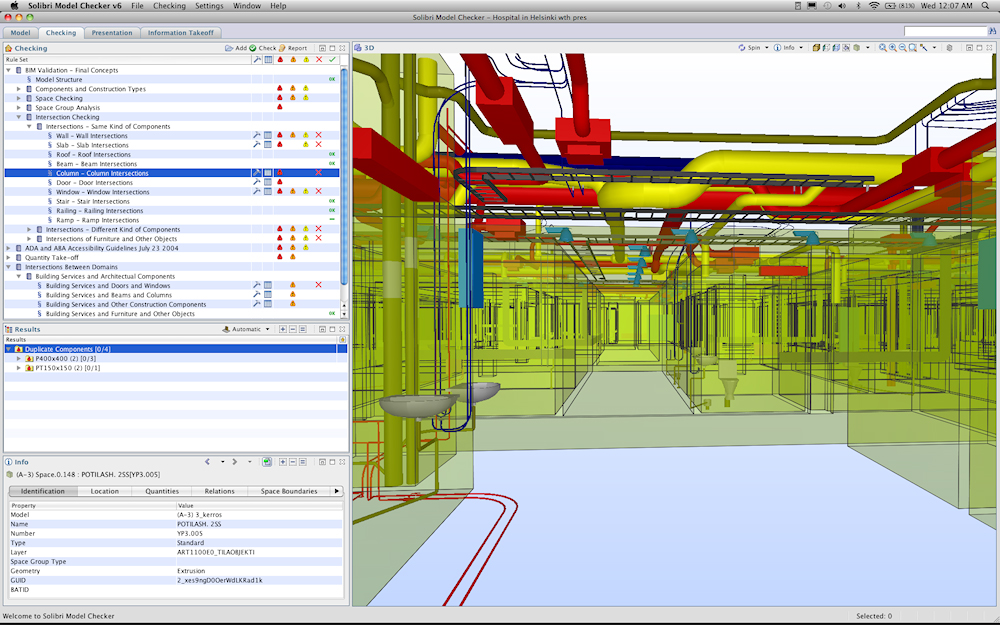Viewport: 1000px width, 625px height.
Task: Toggle the red critical severity filter header
Action: [x=280, y=59]
